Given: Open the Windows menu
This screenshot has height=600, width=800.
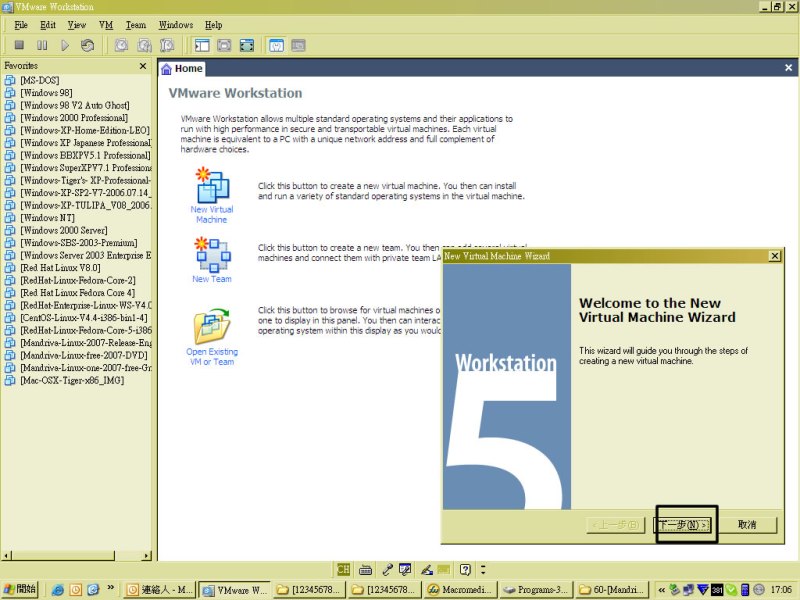Looking at the screenshot, I should (176, 25).
